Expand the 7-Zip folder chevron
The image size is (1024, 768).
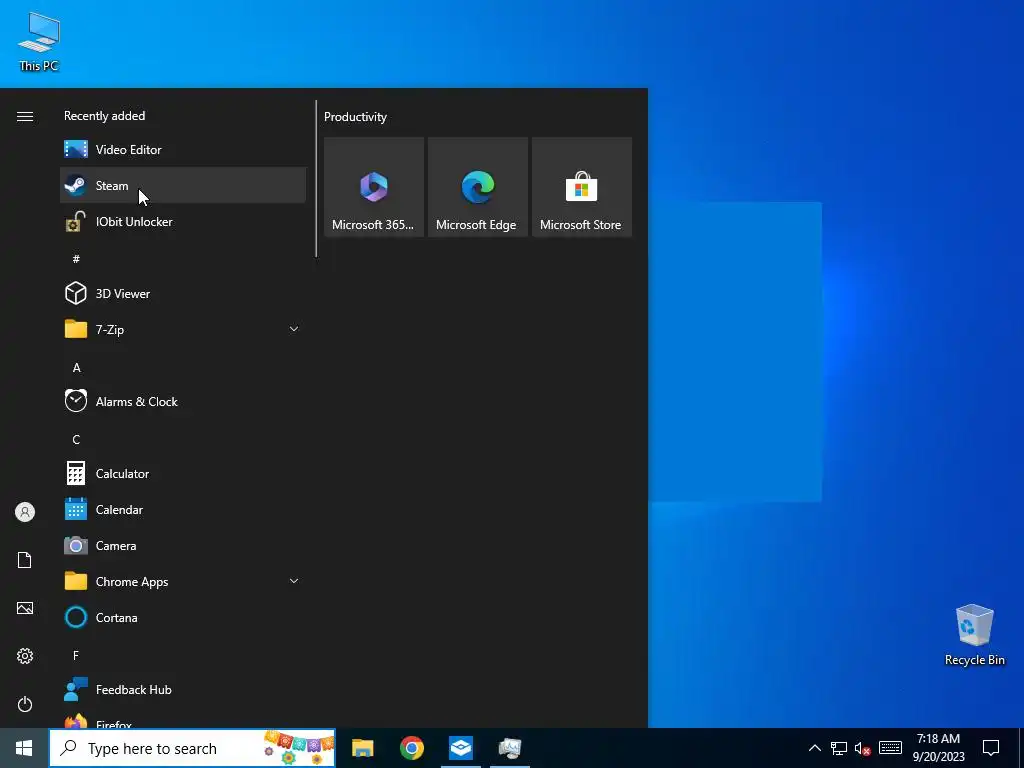pyautogui.click(x=294, y=329)
